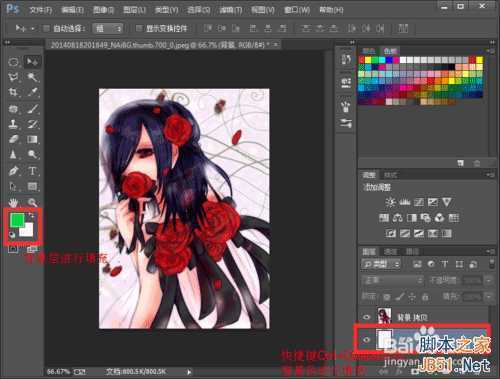Viewport: 500px width, 379px height.
Task: Select the Brush tool
Action: point(32,109)
